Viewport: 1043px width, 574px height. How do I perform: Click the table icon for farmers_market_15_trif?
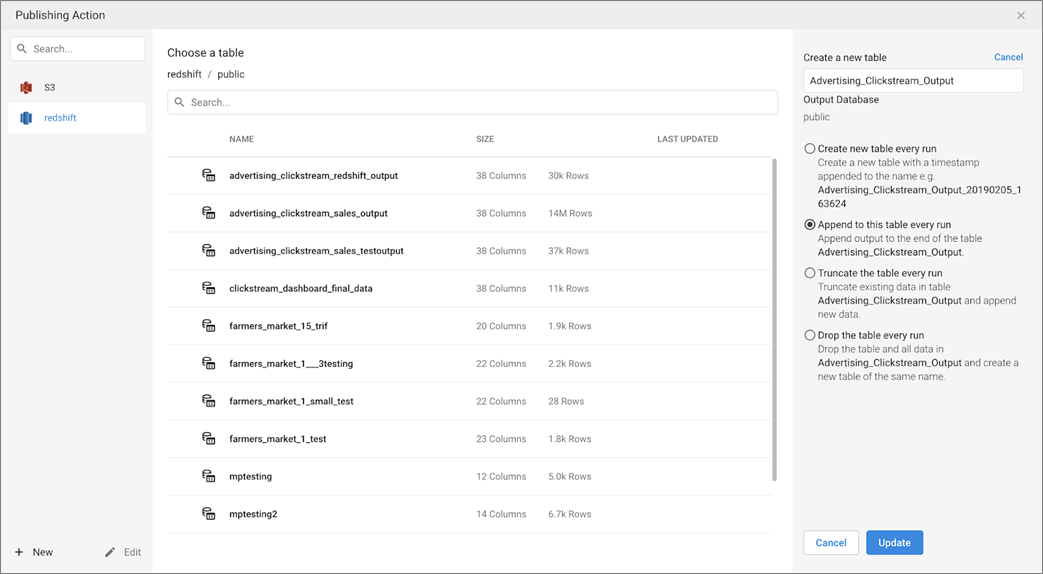click(x=209, y=326)
